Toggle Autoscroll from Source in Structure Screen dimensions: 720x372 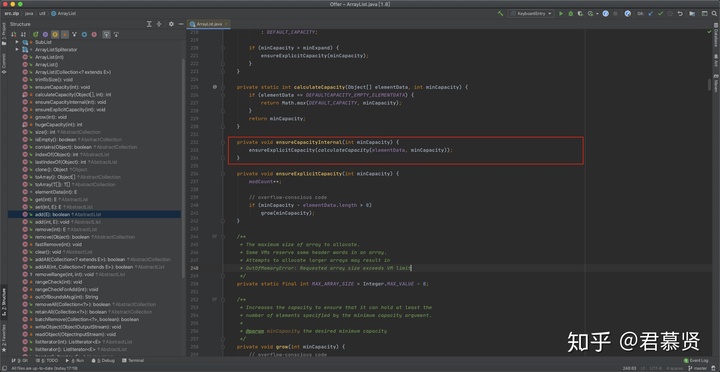[116, 34]
